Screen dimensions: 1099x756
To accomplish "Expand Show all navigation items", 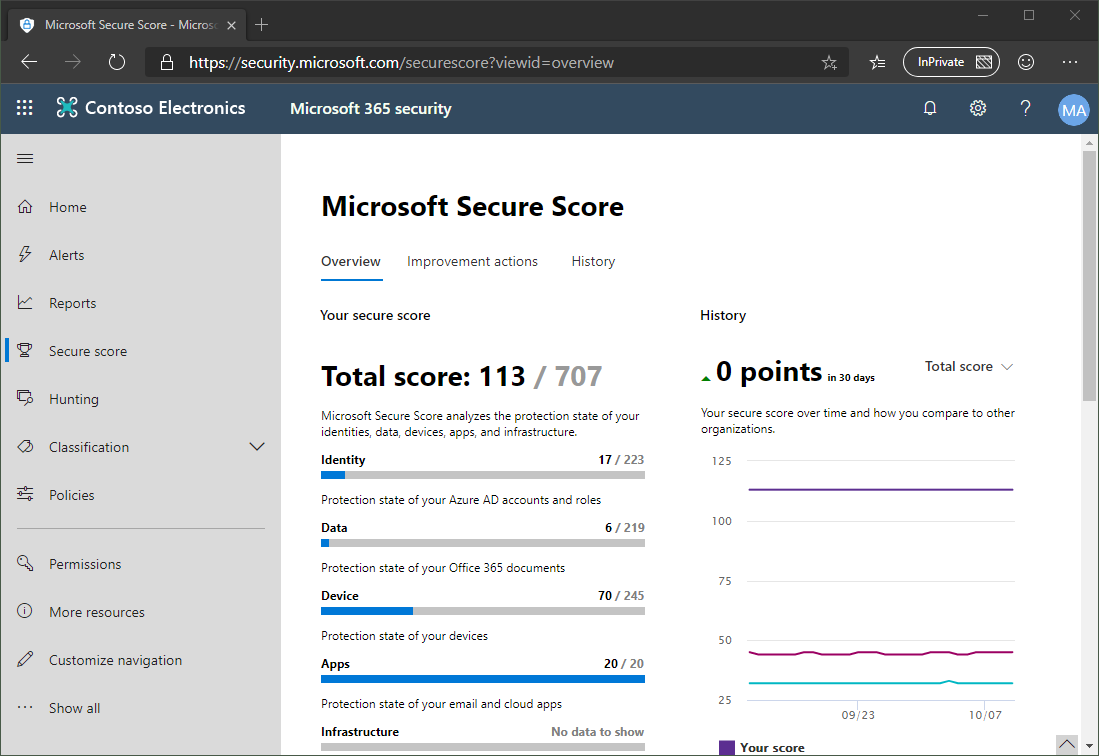I will [74, 708].
